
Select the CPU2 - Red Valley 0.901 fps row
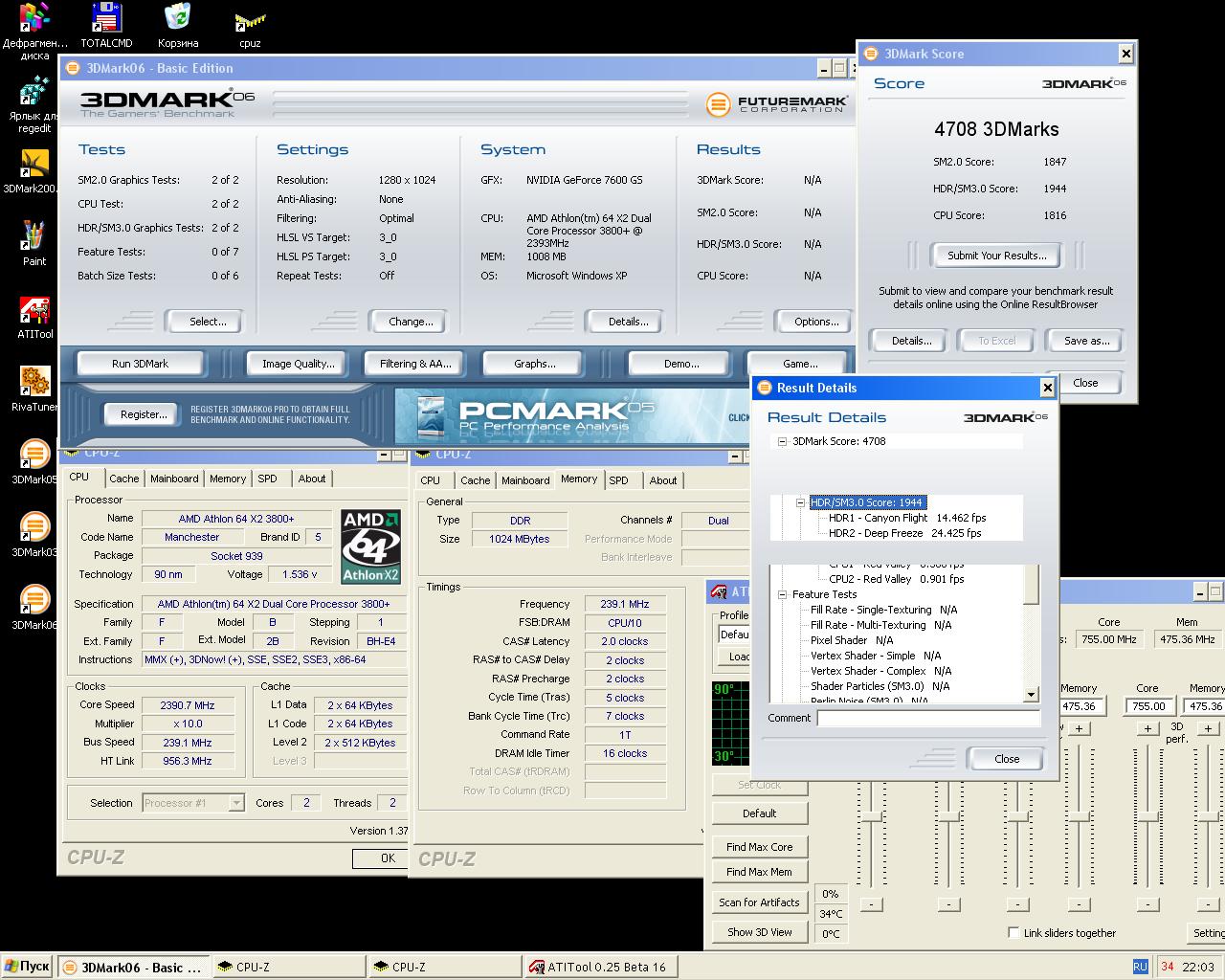(897, 579)
